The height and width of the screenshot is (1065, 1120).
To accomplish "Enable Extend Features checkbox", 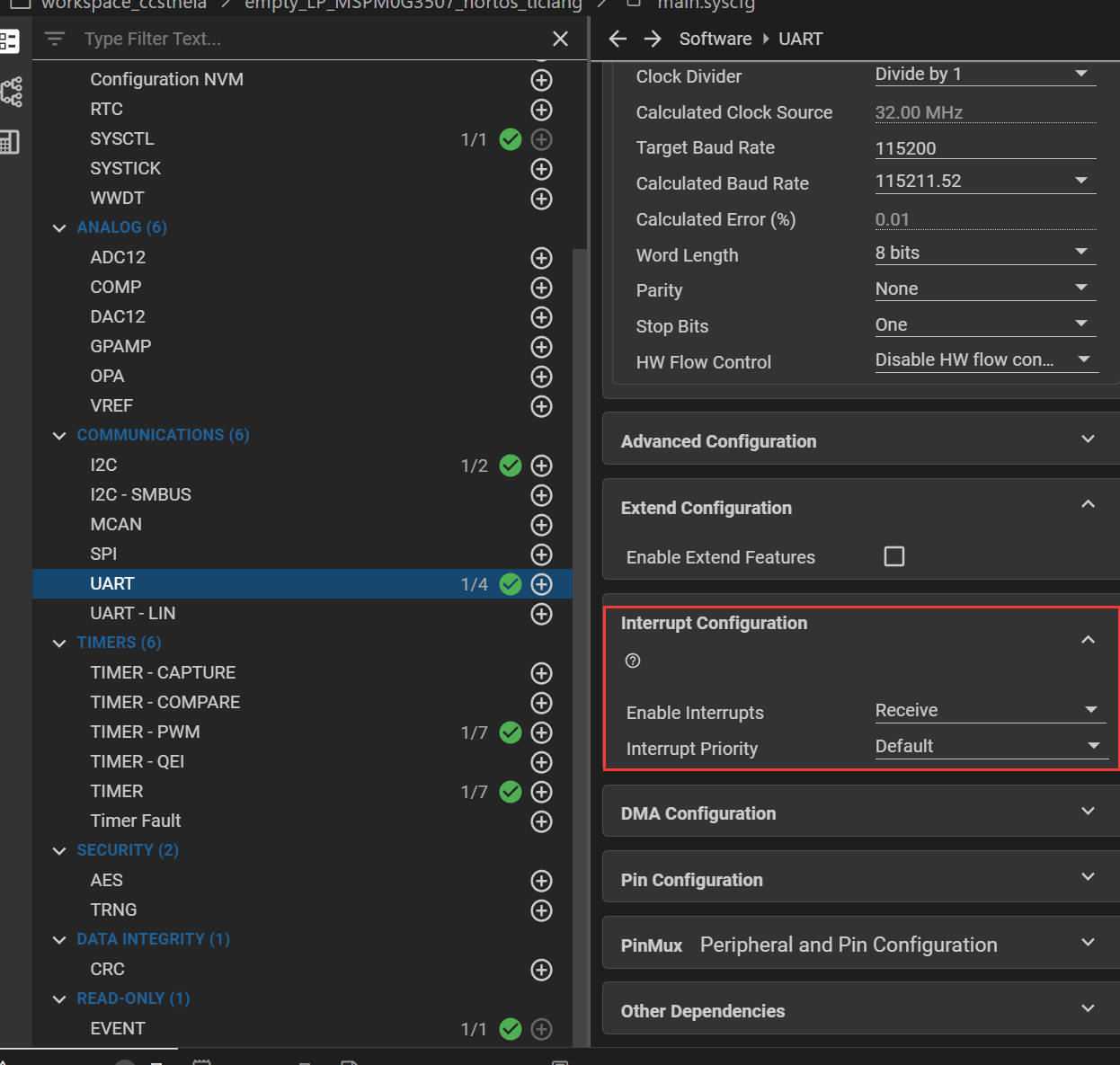I will 894,556.
